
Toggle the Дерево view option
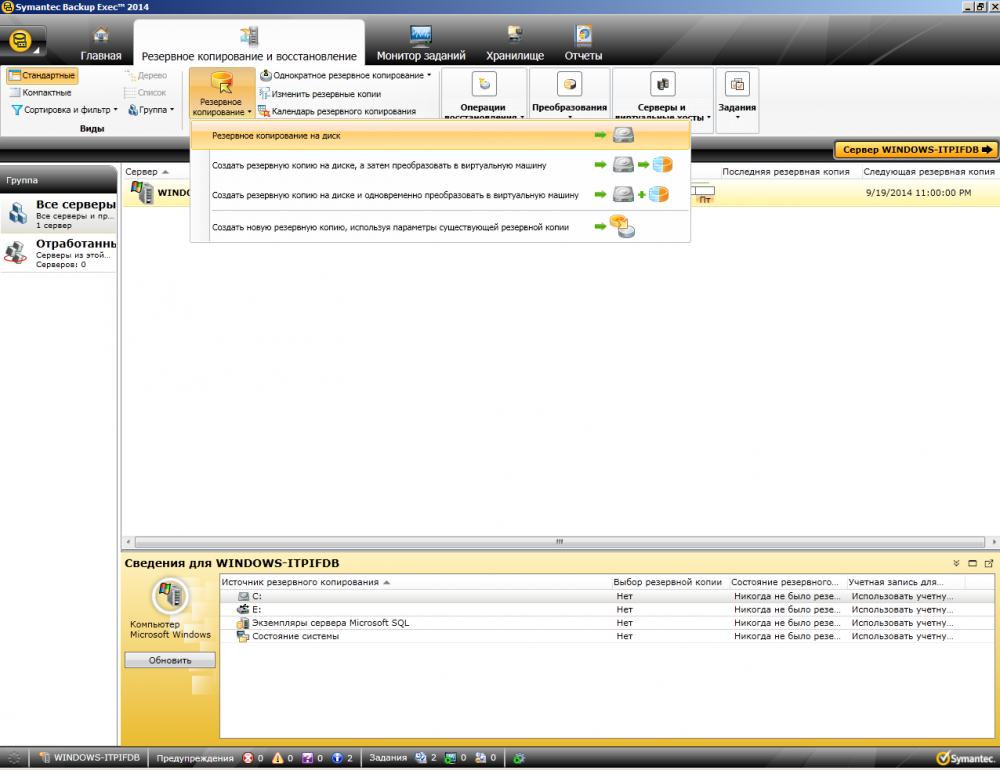(146, 75)
